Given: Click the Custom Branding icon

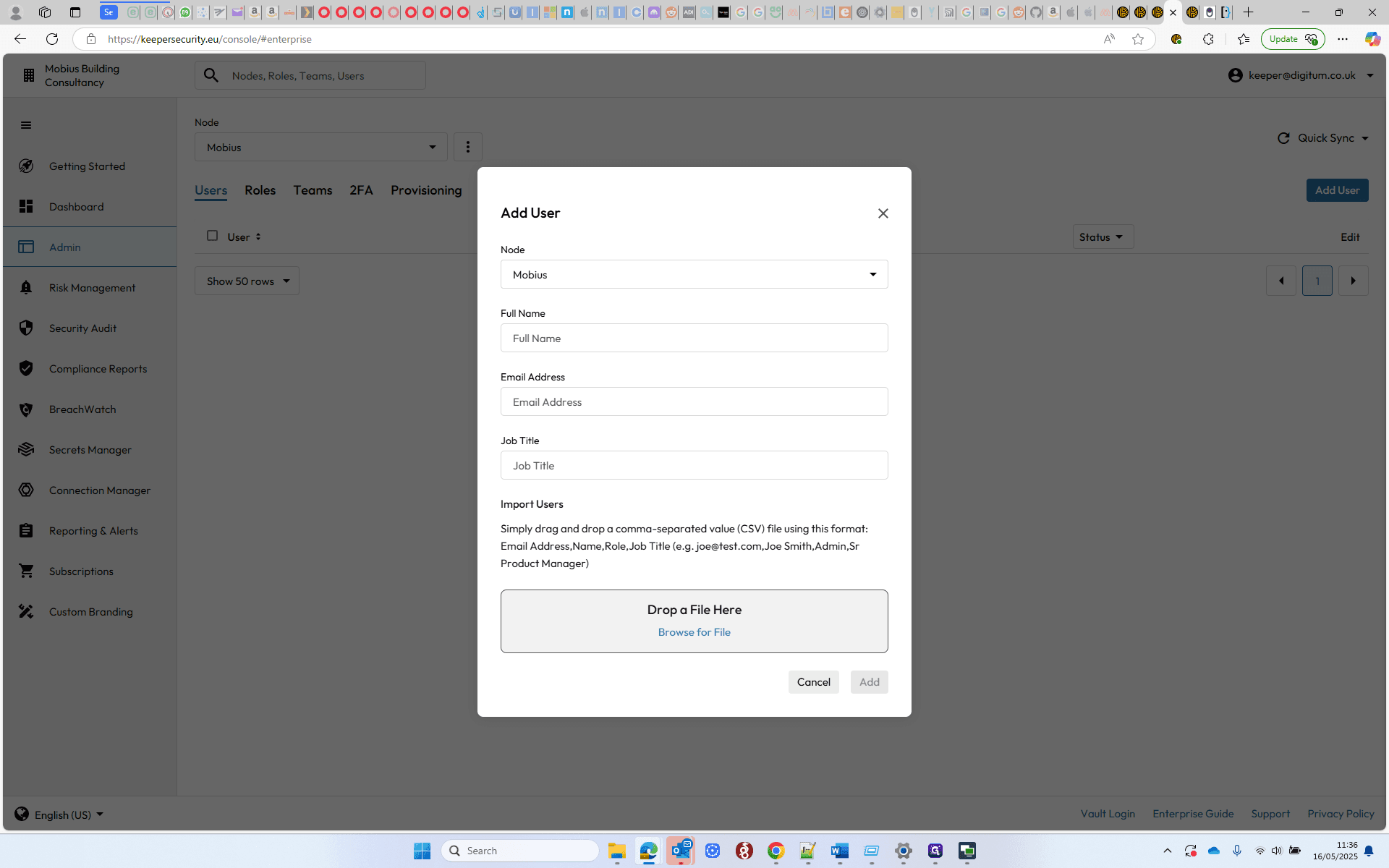Looking at the screenshot, I should 26,612.
